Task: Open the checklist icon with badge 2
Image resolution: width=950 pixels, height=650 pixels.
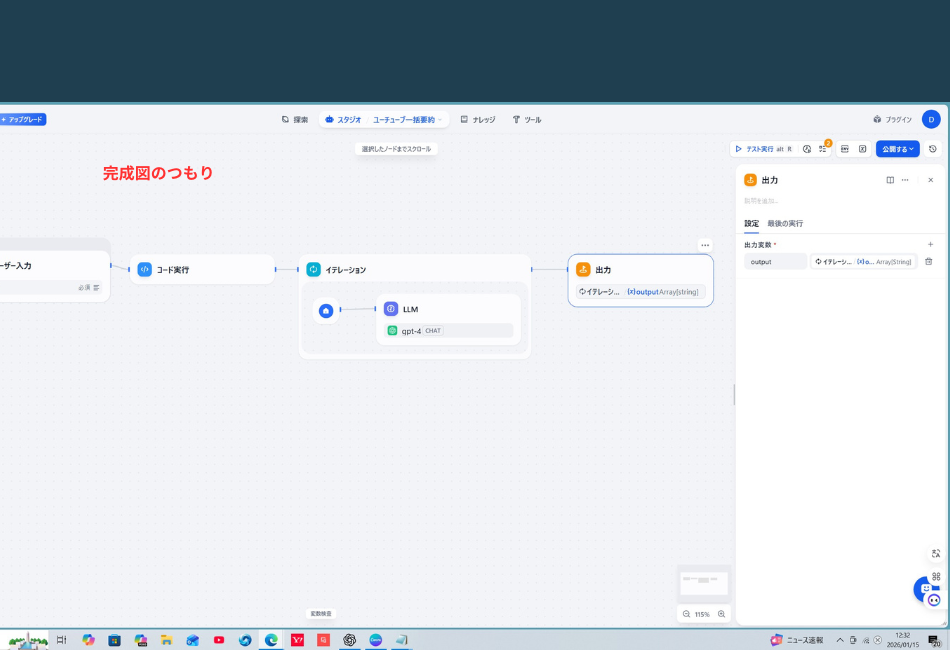Action: (823, 149)
